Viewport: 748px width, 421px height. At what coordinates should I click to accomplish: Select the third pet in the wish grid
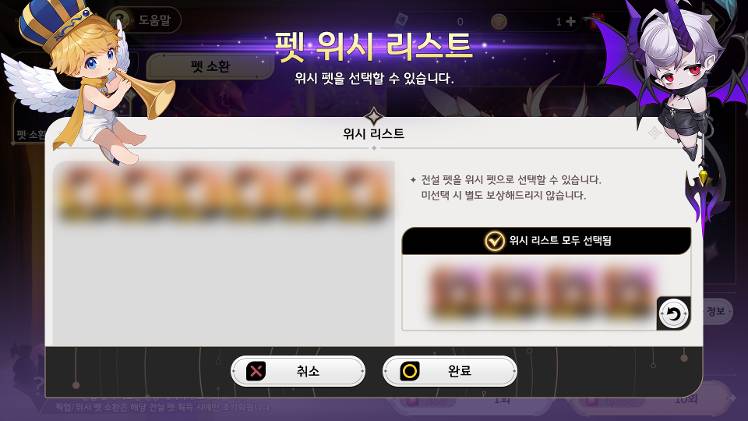point(196,193)
